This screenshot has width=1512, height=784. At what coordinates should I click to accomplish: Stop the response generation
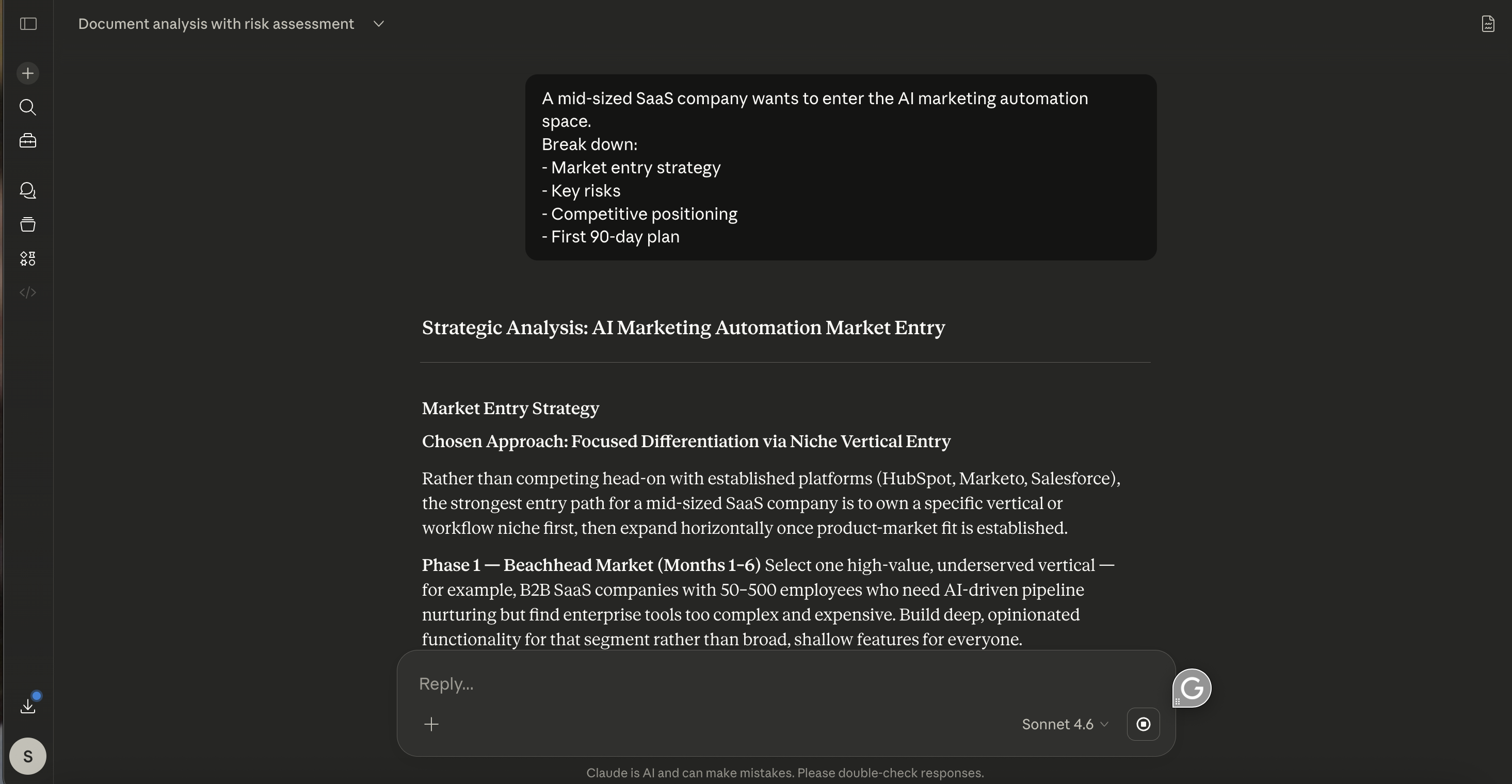[1143, 724]
